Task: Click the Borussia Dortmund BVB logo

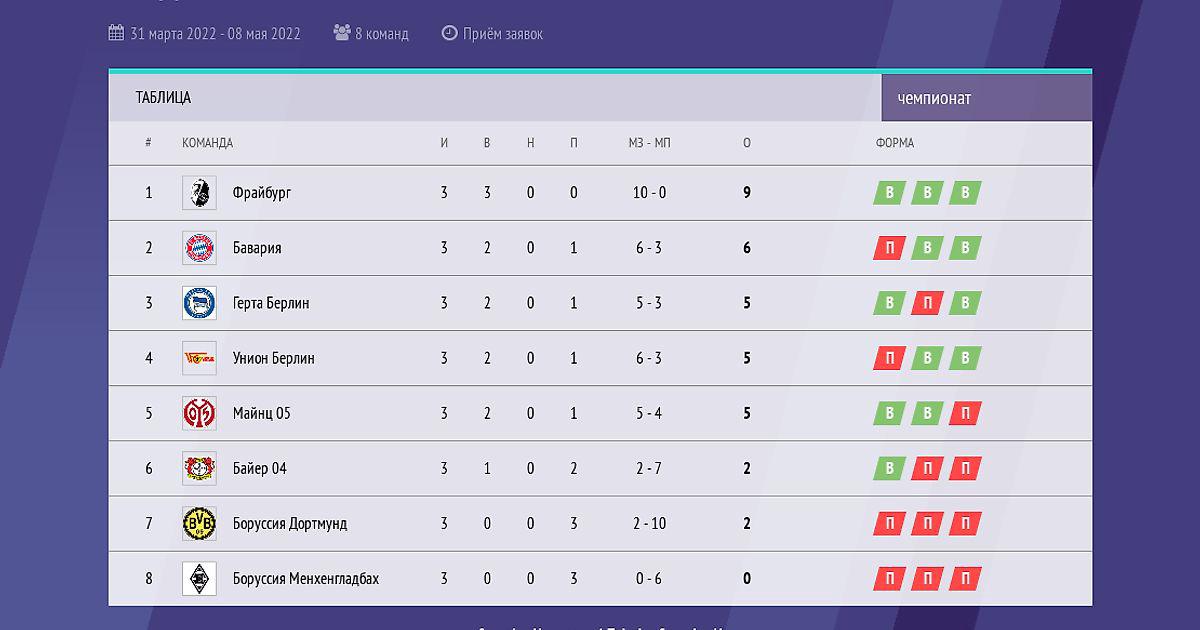Action: (x=199, y=523)
